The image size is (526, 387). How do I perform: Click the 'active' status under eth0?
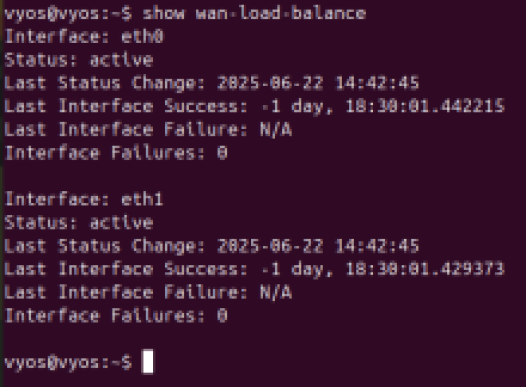(x=121, y=60)
